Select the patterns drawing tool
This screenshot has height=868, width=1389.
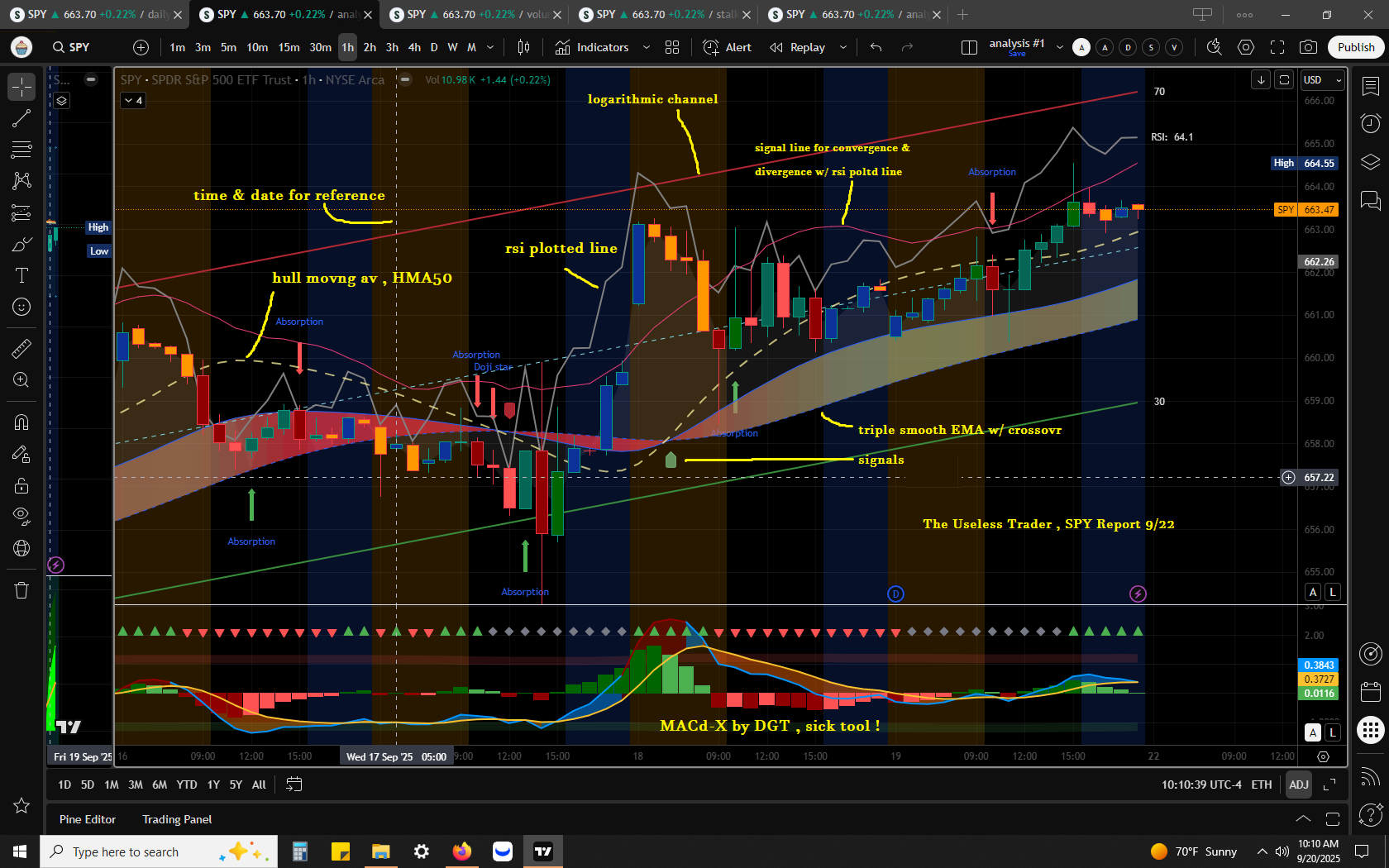click(21, 181)
